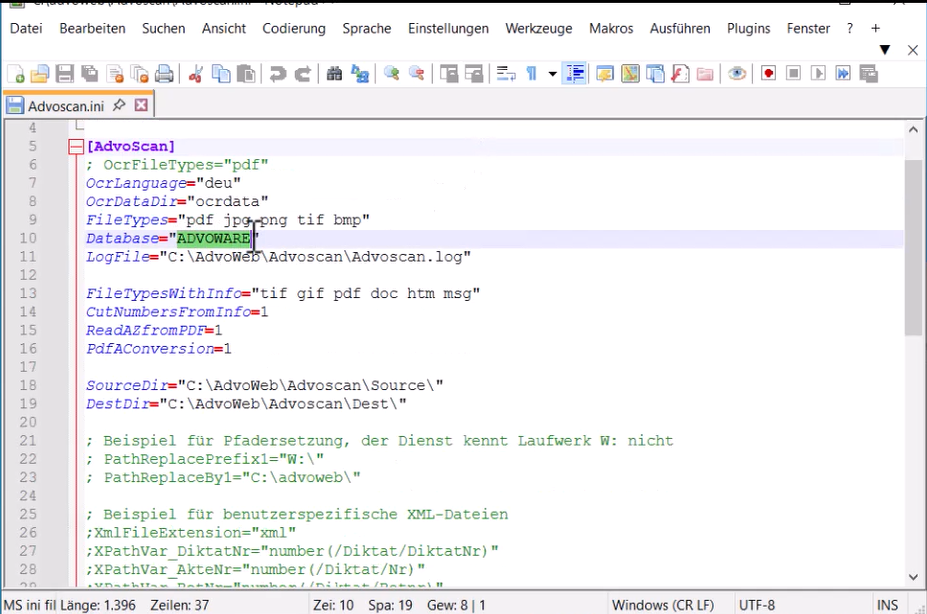927x614 pixels.
Task: Play back the recorded macro icon
Action: [x=818, y=74]
